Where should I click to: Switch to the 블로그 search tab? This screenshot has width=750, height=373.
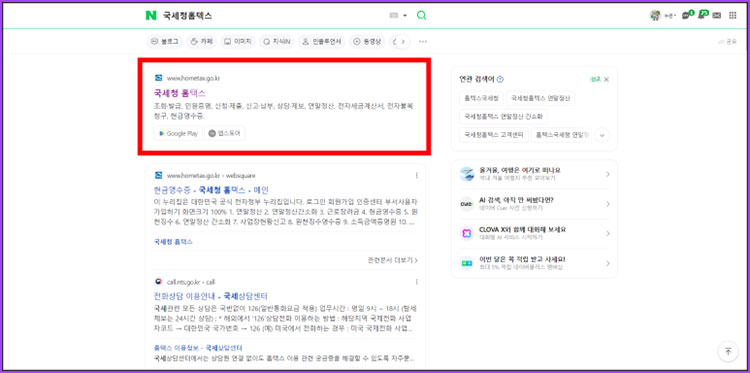tap(164, 42)
